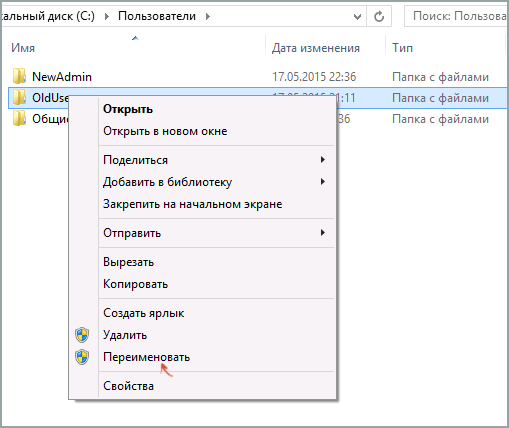
Task: Choose Закрепить на начальном экране
Action: [x=192, y=204]
